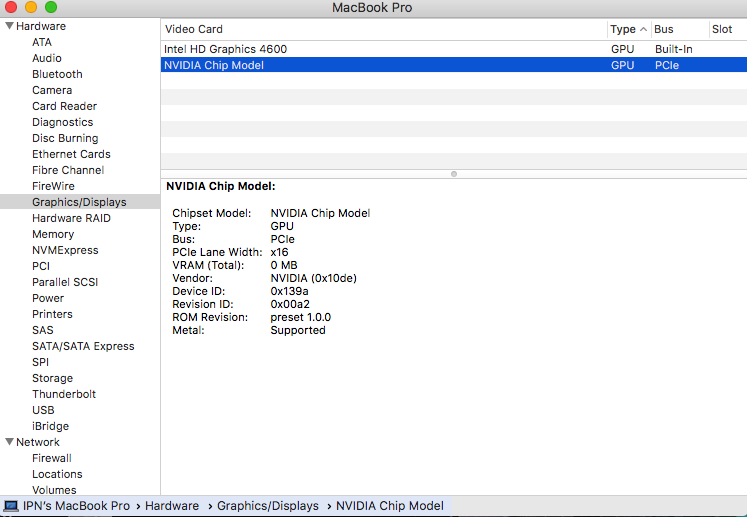Select Diagnostics in the sidebar
This screenshot has width=747, height=517.
(62, 122)
